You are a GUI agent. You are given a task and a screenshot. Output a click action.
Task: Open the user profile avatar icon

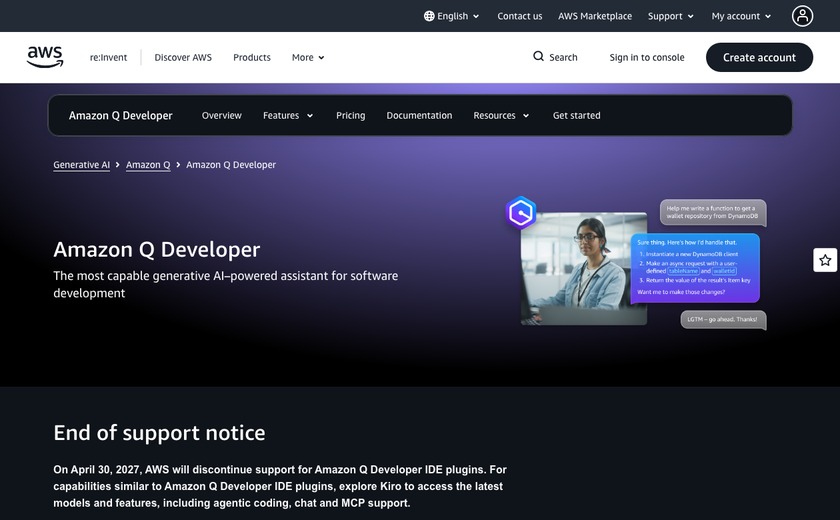[x=802, y=16]
